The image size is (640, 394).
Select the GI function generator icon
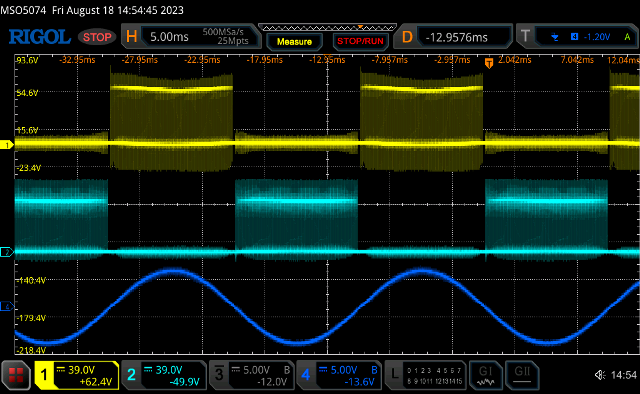(x=485, y=375)
